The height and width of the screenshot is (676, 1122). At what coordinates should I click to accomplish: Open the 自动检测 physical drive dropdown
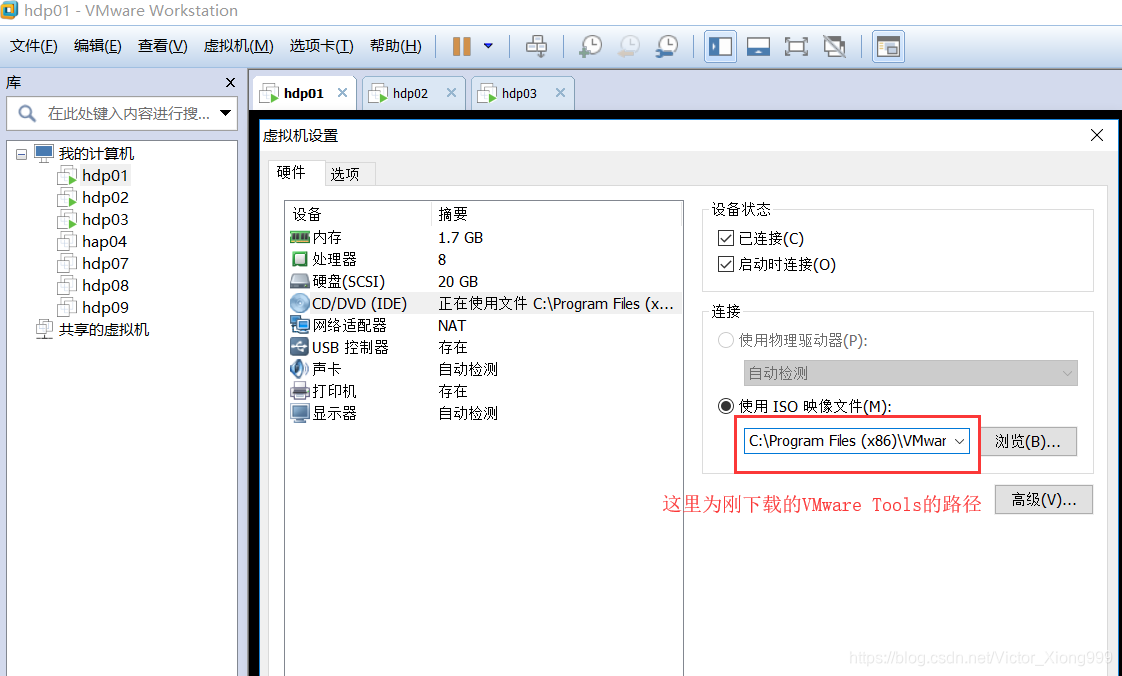[910, 373]
